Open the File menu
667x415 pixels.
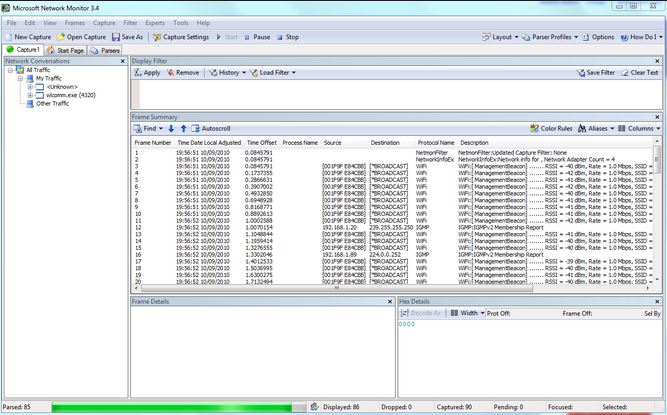point(11,23)
